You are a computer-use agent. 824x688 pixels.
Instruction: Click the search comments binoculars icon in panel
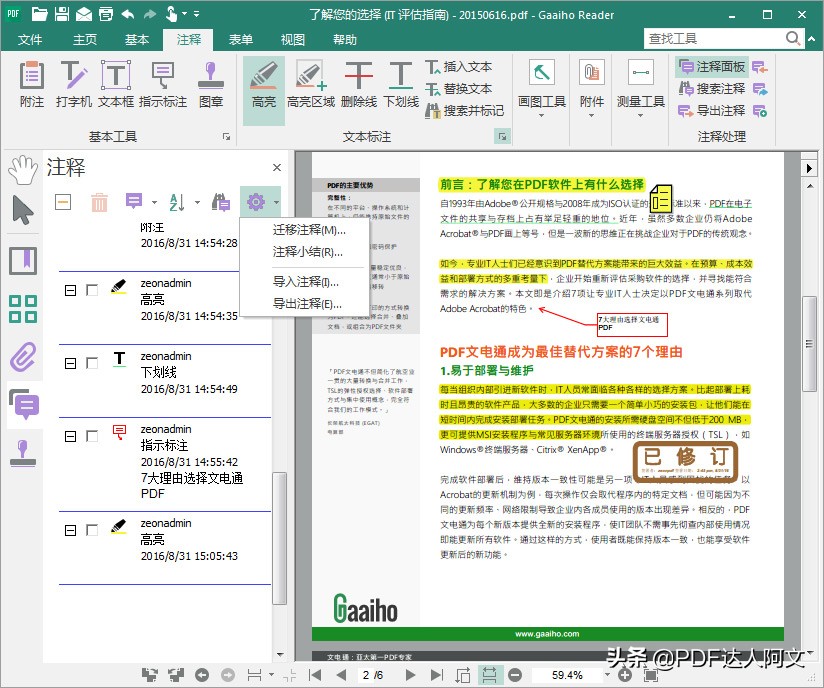pos(221,202)
